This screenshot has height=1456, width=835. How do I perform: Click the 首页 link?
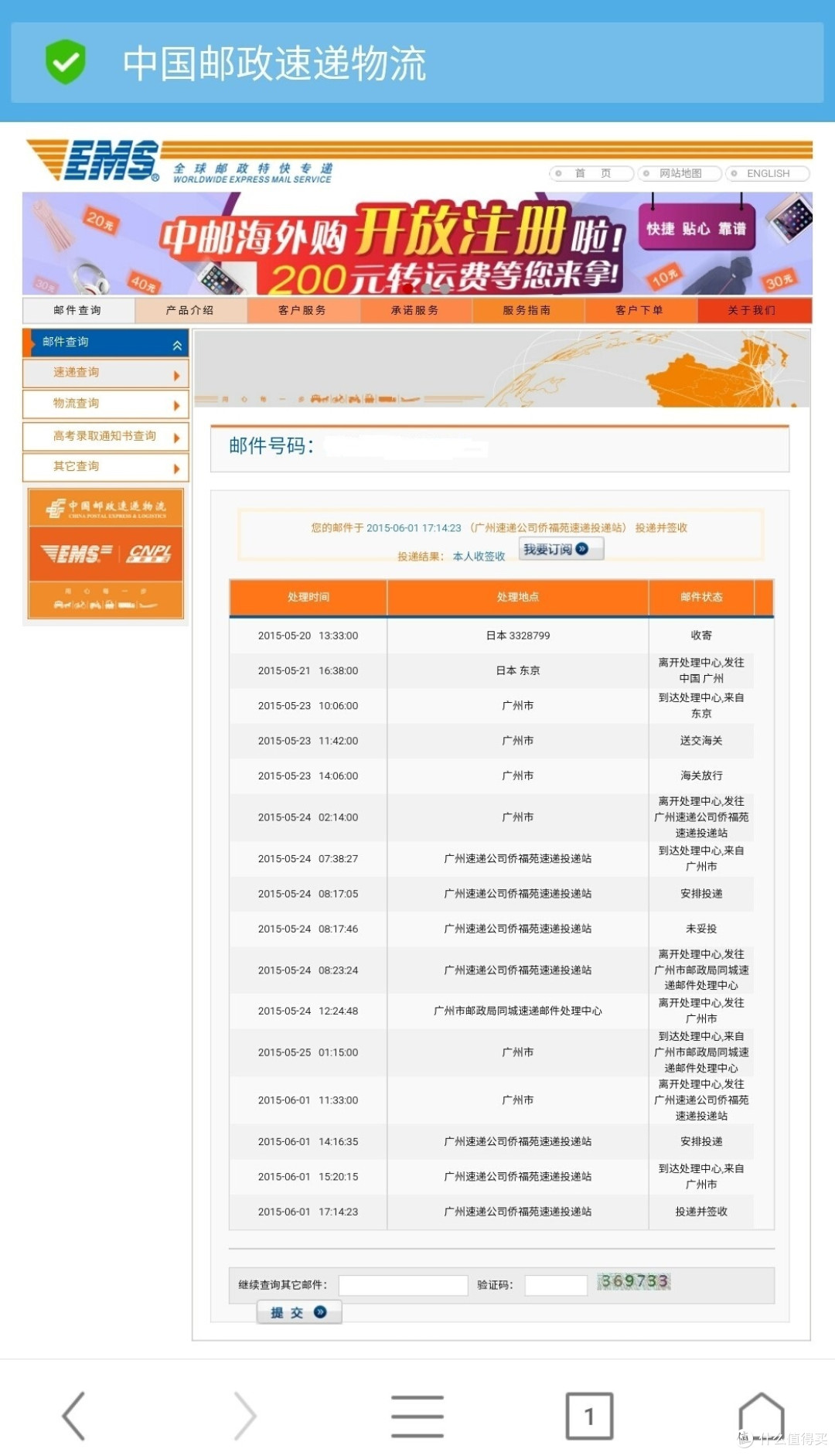pos(591,173)
